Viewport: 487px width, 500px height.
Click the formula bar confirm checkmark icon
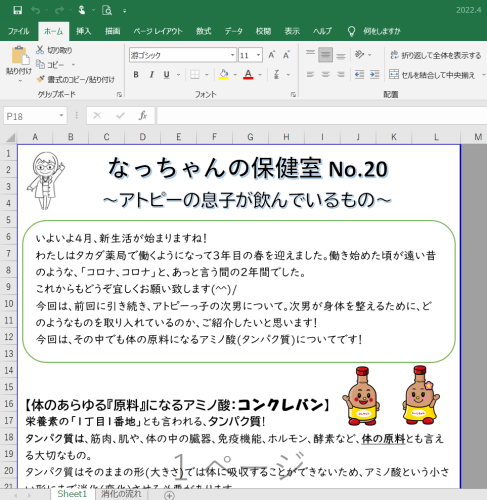(x=120, y=116)
